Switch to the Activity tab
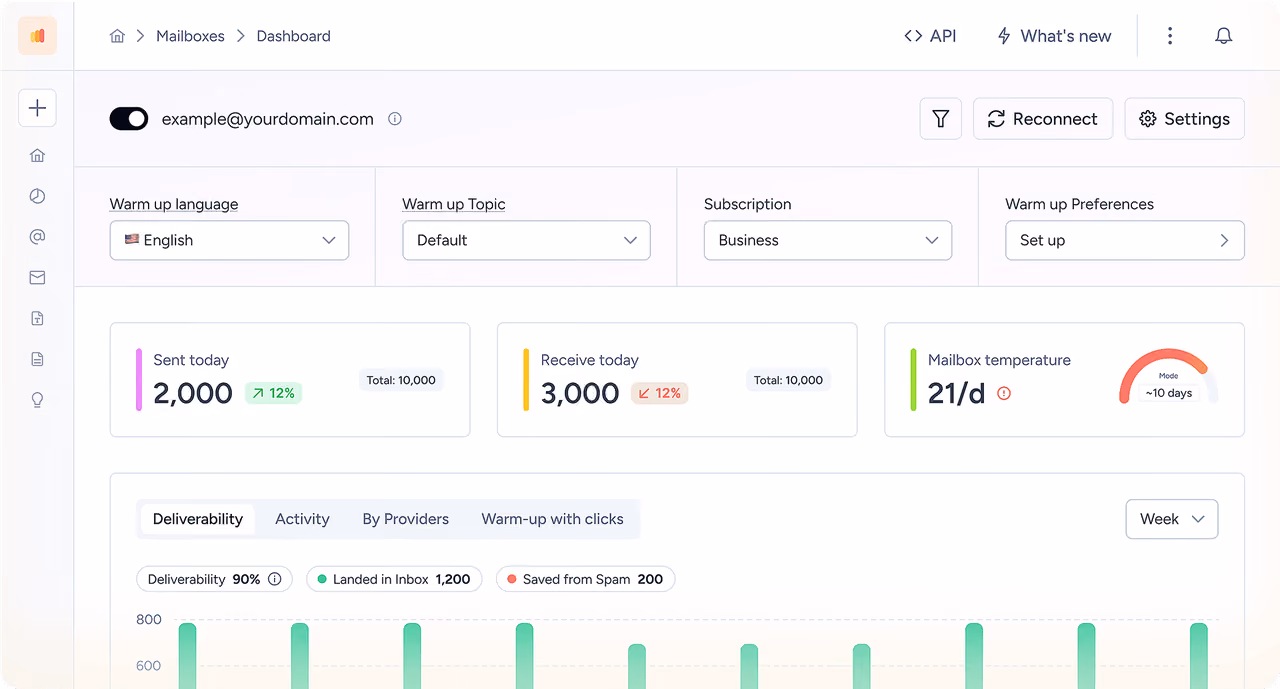 click(x=302, y=519)
